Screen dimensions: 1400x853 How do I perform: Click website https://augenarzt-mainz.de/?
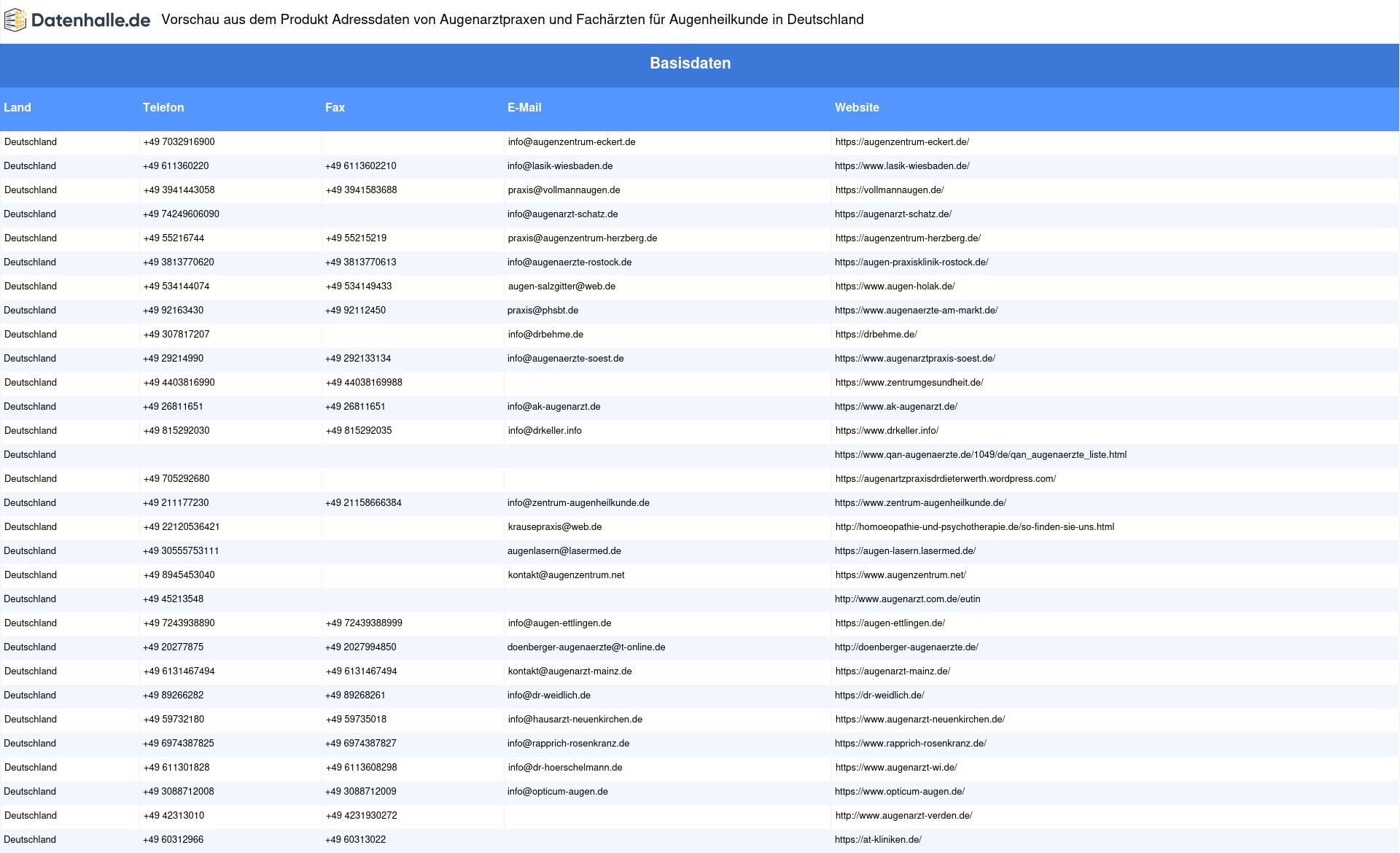[x=893, y=671]
